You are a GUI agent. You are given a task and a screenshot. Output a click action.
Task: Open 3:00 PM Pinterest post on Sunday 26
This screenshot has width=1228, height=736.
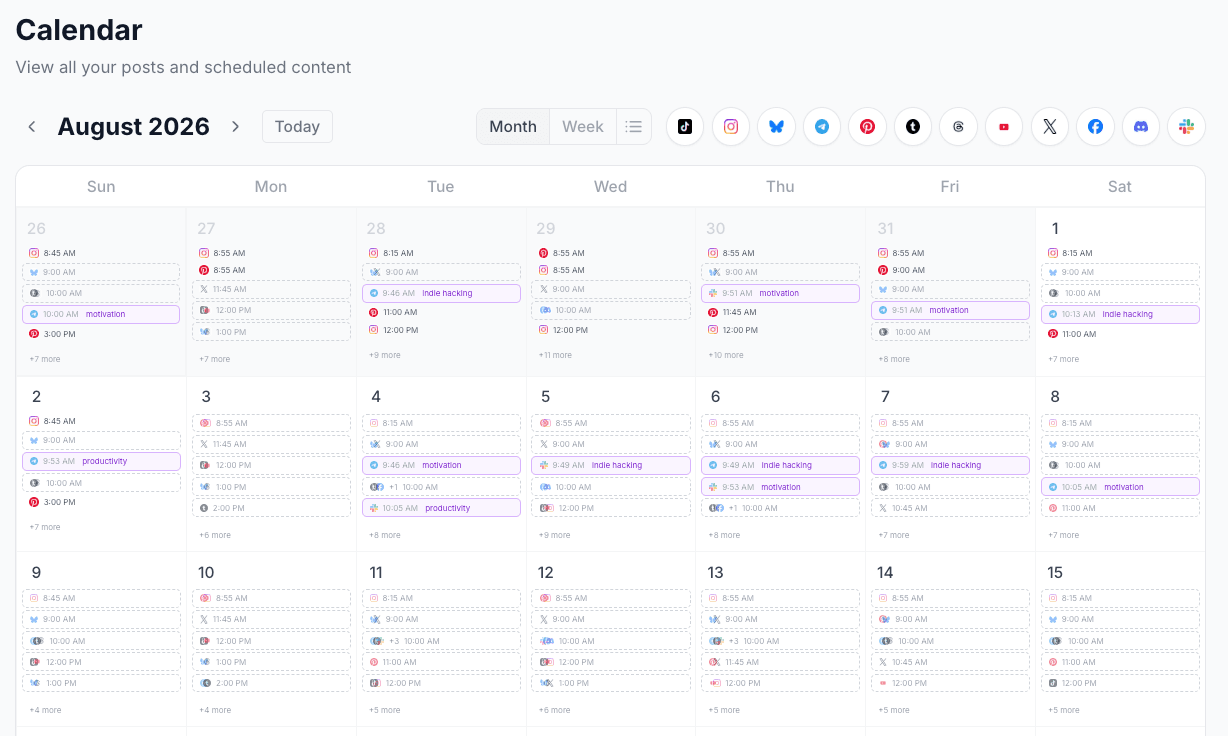coord(101,334)
